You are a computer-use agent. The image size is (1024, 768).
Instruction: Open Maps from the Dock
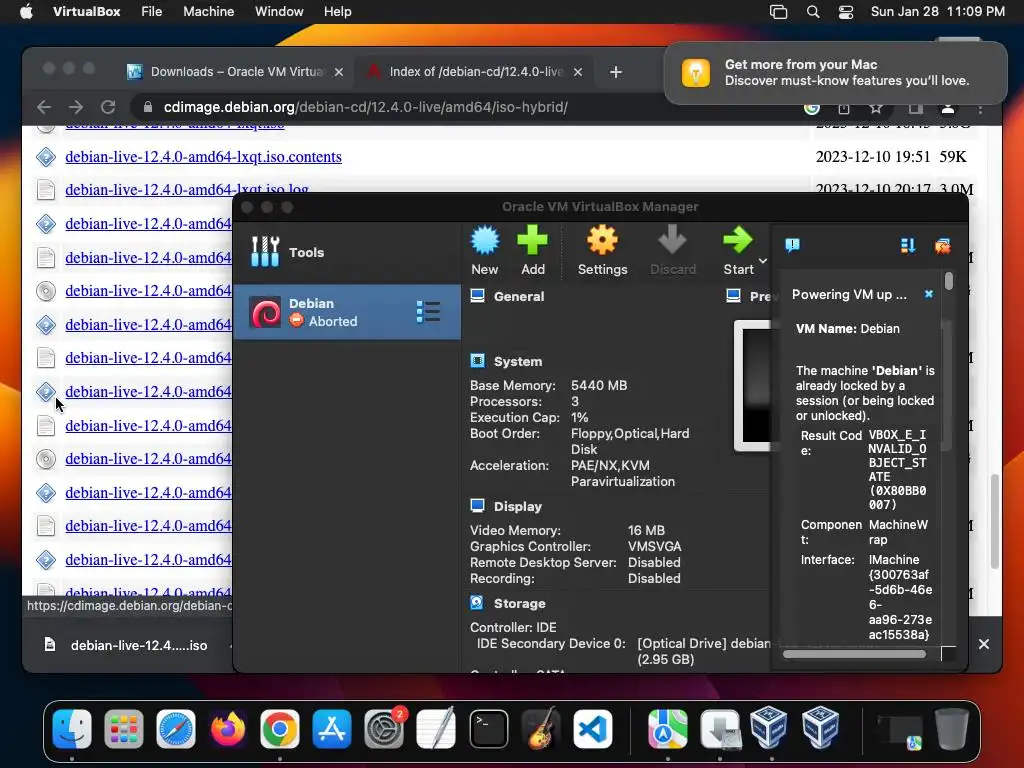coord(667,729)
